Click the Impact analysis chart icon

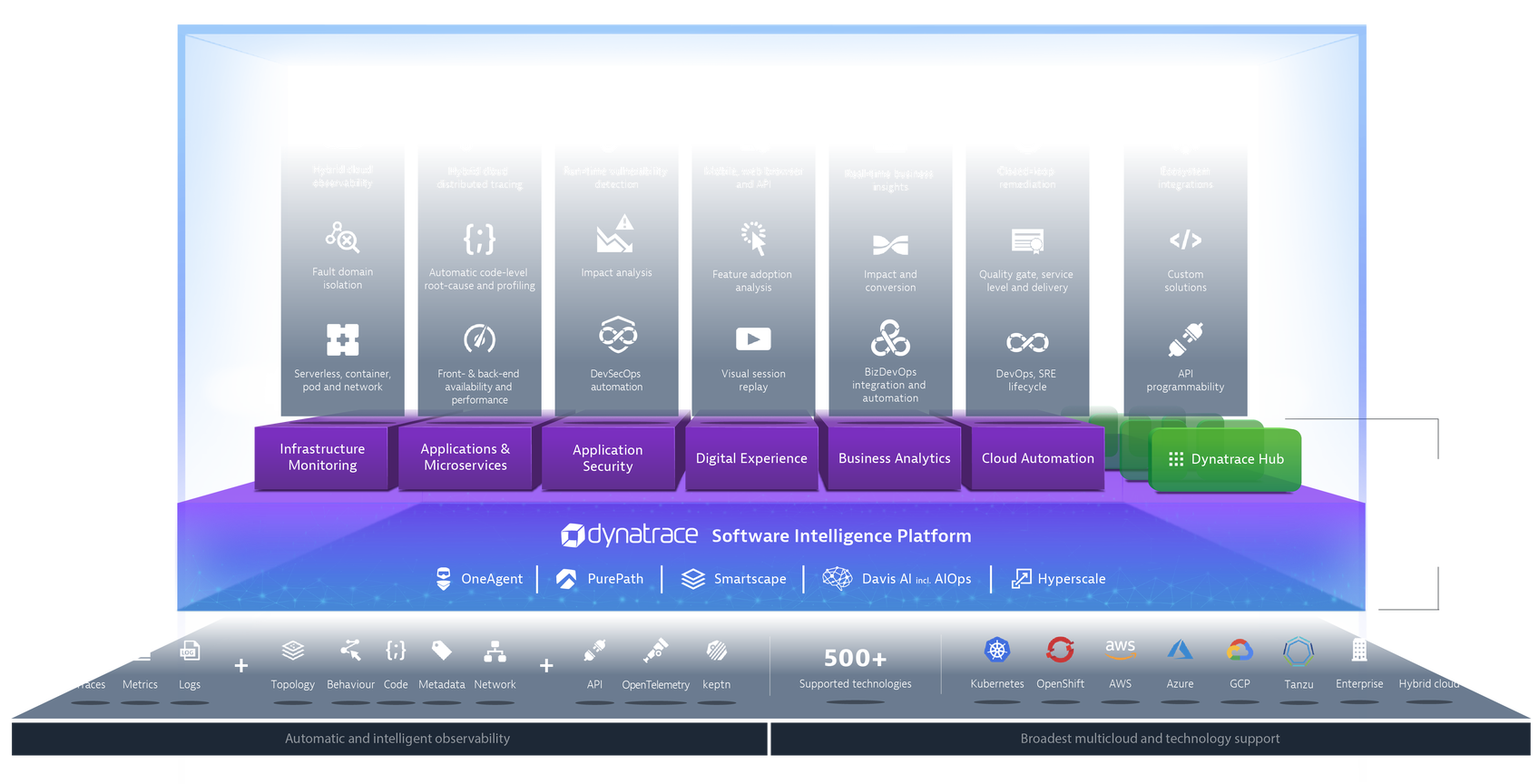(616, 234)
